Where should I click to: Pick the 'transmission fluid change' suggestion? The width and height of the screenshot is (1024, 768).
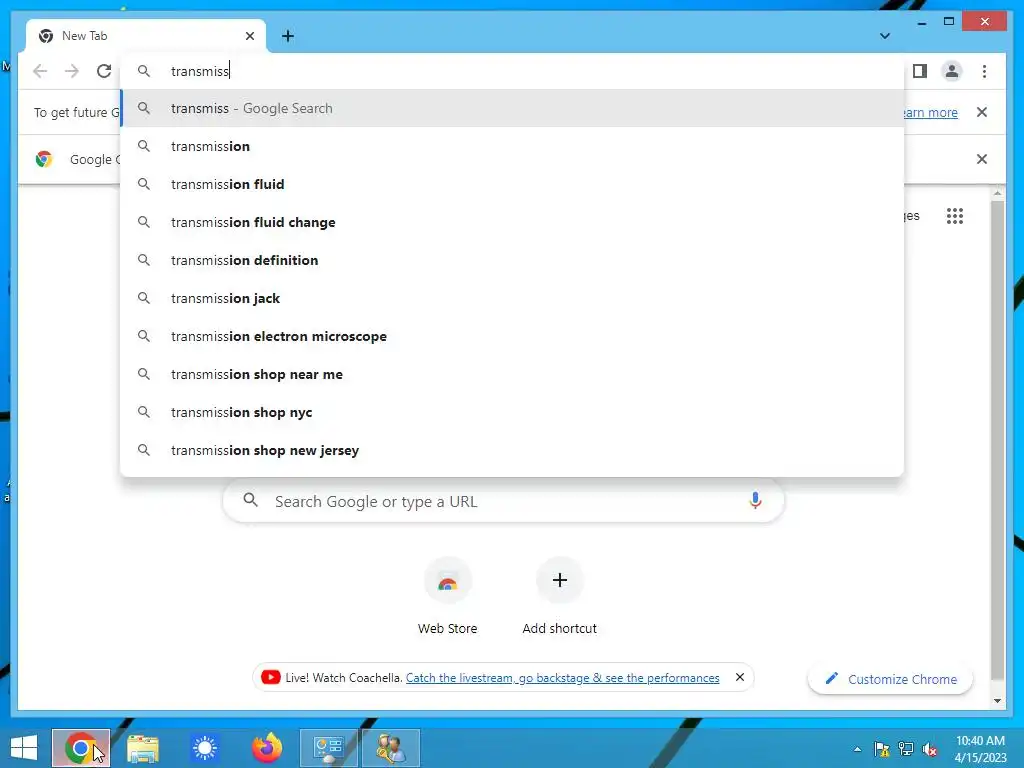point(512,222)
